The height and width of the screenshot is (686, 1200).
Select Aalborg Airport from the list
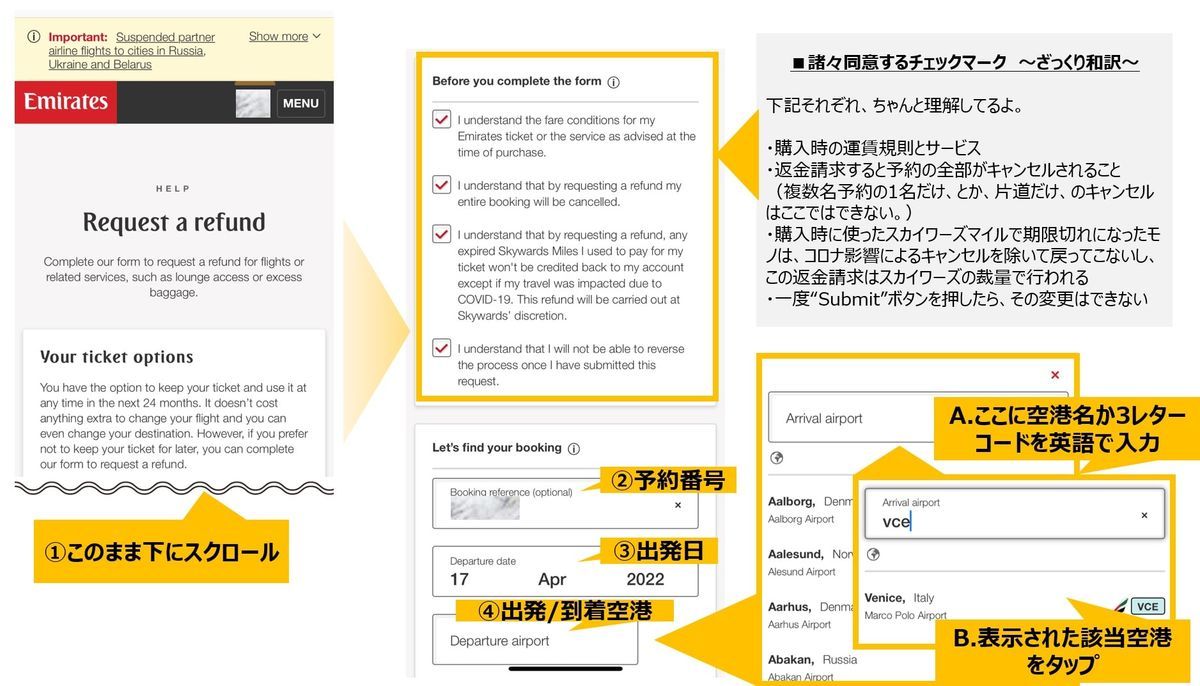click(810, 509)
